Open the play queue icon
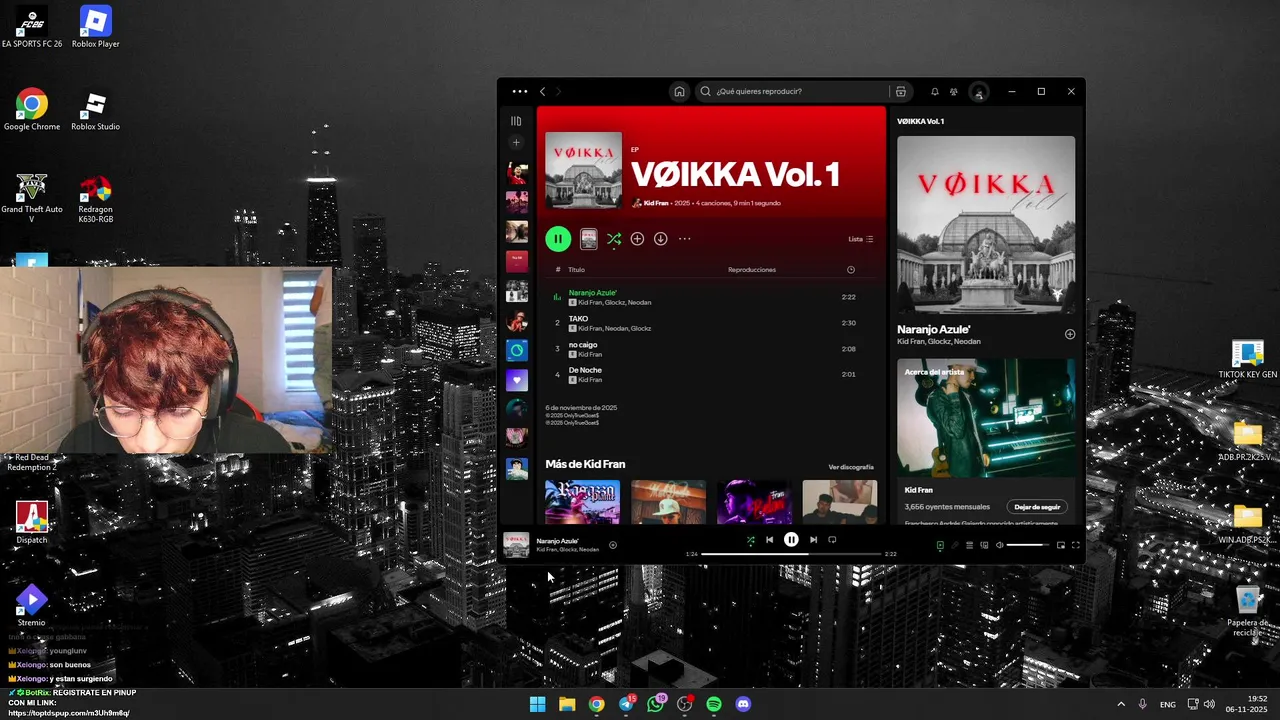 pyautogui.click(x=969, y=545)
